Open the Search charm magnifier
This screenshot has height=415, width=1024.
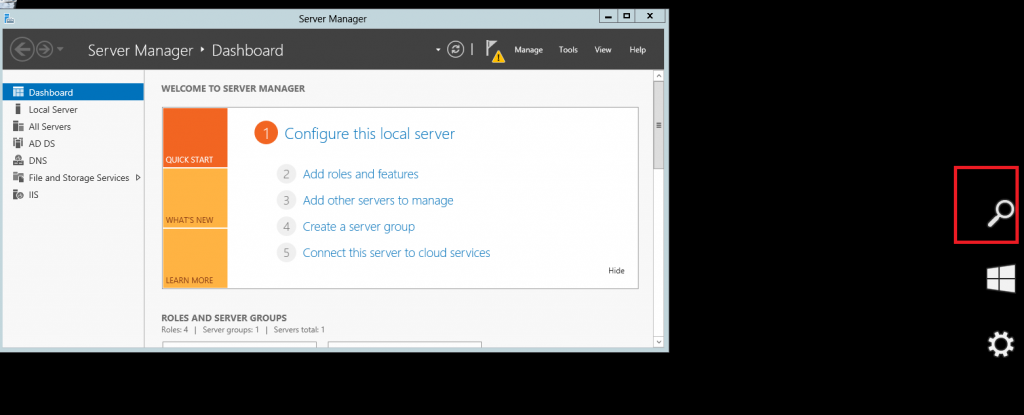1000,212
